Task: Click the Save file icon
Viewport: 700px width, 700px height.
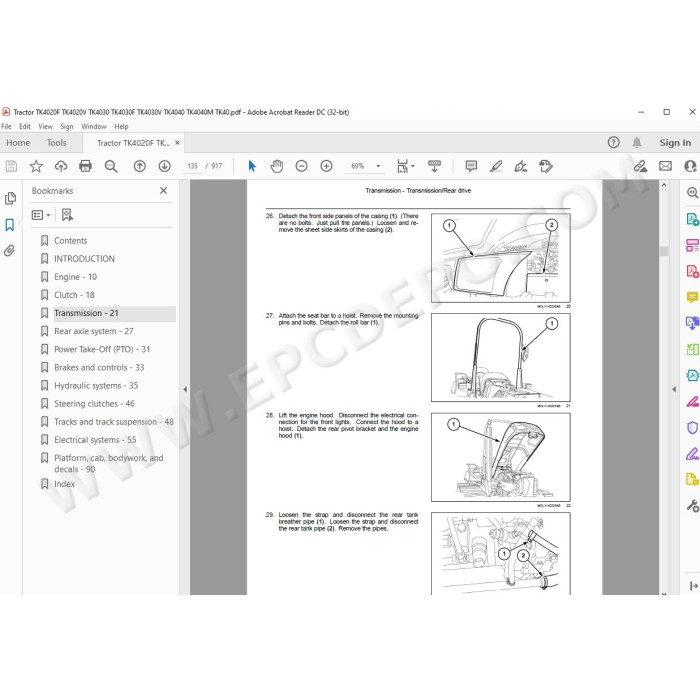Action: pyautogui.click(x=11, y=167)
